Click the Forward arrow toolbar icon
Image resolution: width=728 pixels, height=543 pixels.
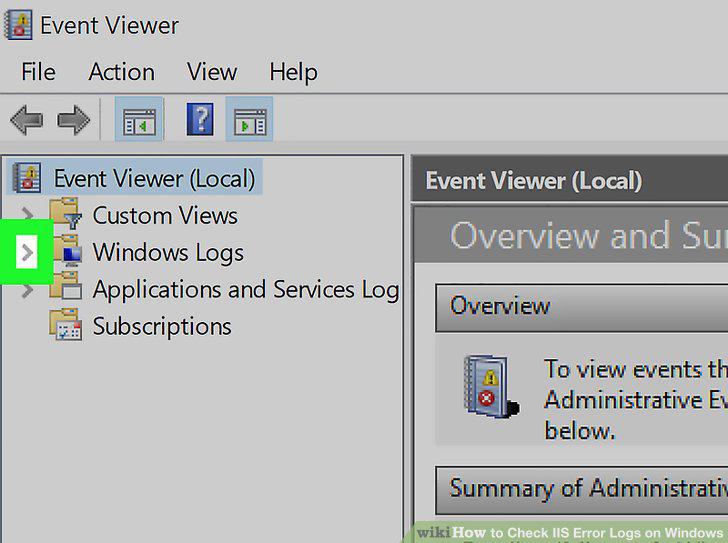[73, 120]
